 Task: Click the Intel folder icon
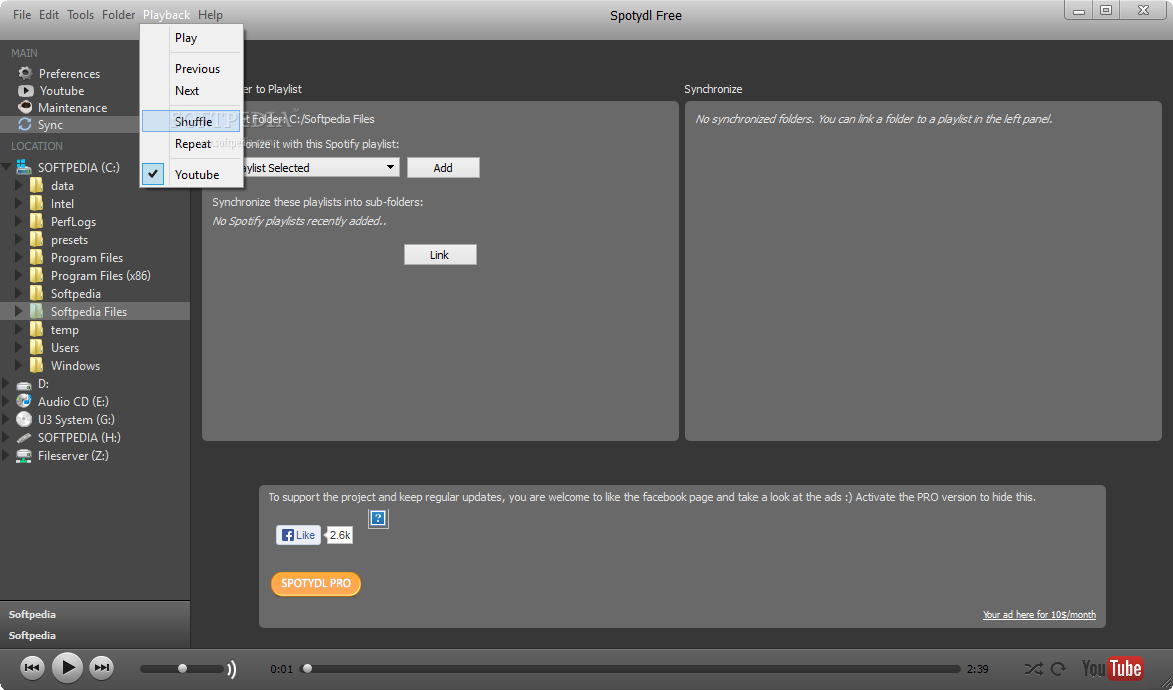37,203
